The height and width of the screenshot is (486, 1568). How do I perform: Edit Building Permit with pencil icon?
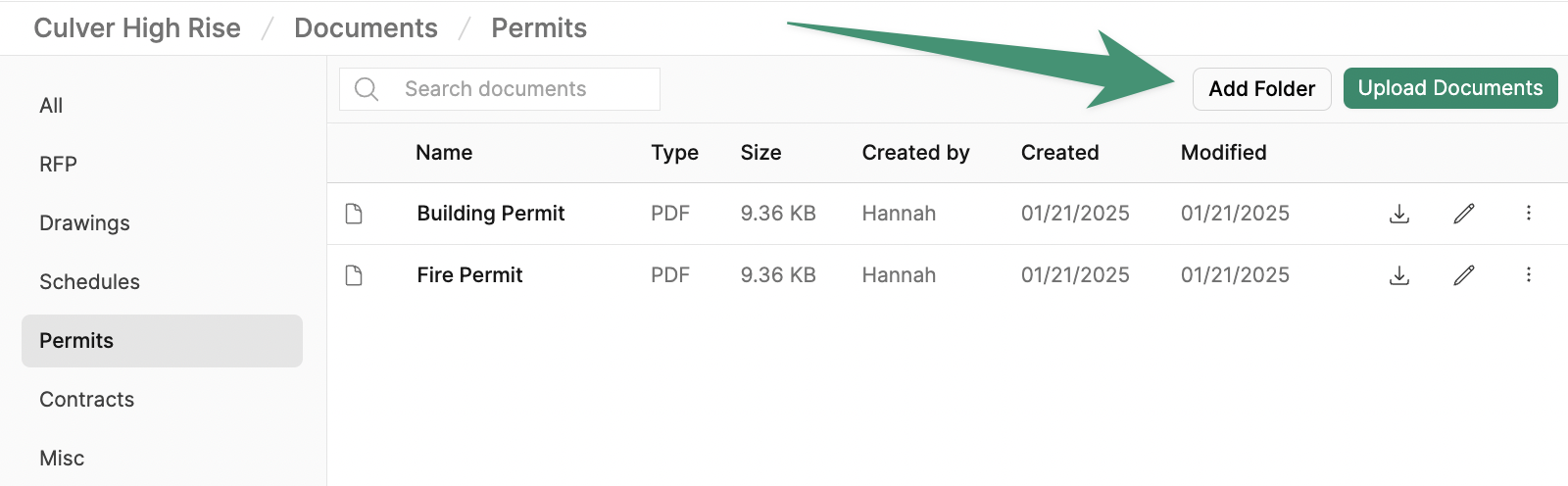(x=1464, y=214)
